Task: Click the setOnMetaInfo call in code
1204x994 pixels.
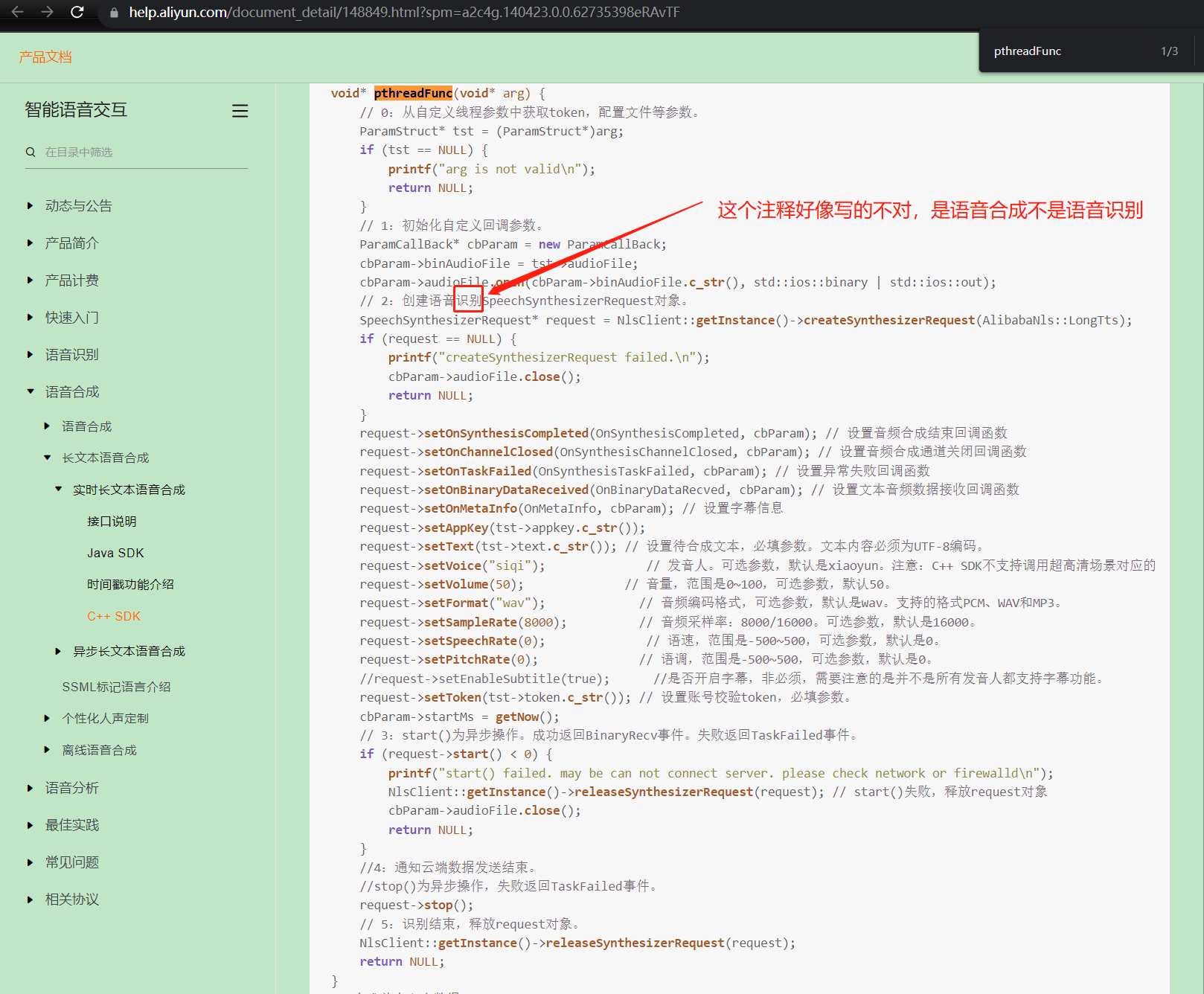Action: [470, 508]
